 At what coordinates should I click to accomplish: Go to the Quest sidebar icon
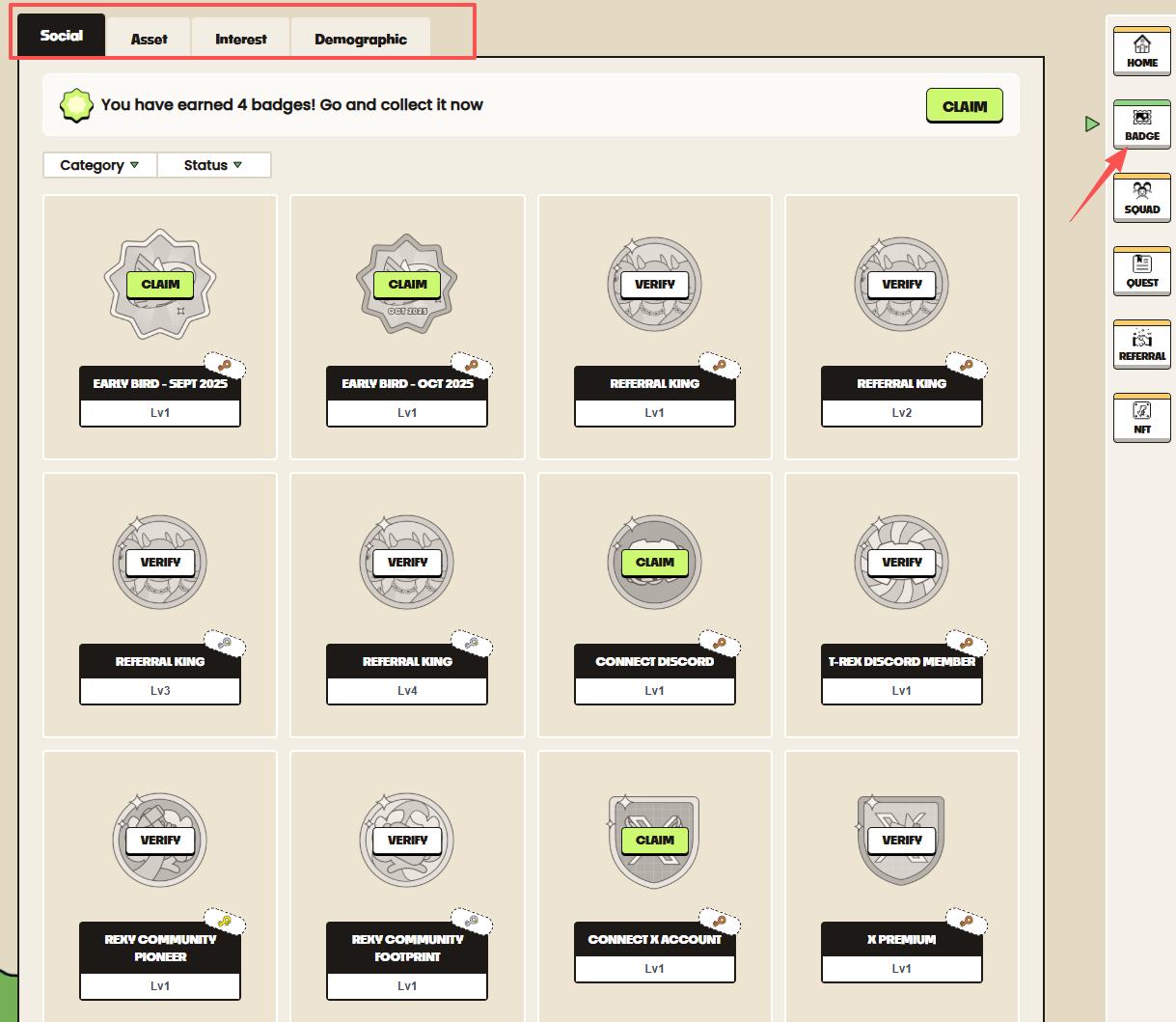pyautogui.click(x=1141, y=271)
